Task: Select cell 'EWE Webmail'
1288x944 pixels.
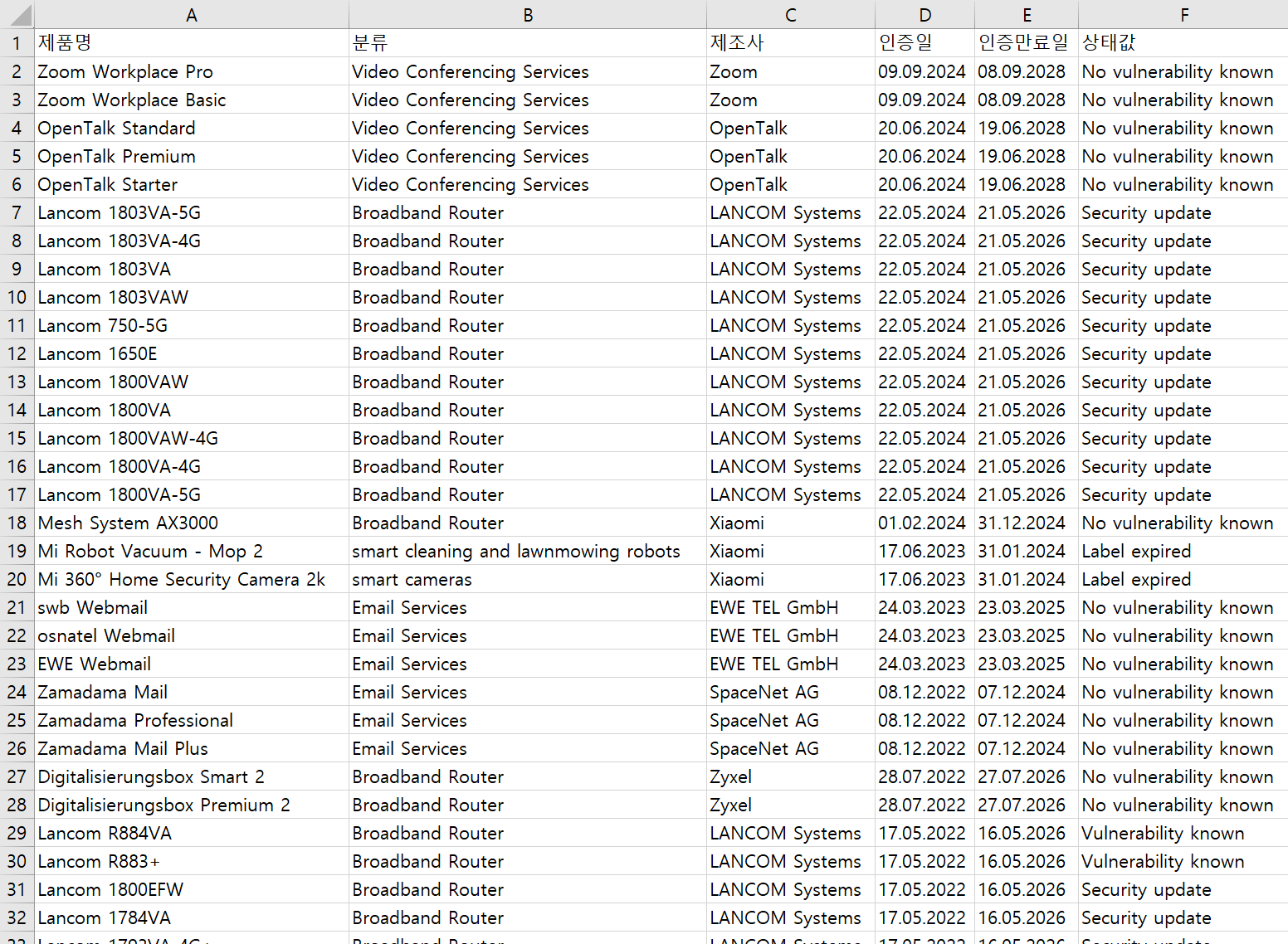Action: [x=192, y=664]
